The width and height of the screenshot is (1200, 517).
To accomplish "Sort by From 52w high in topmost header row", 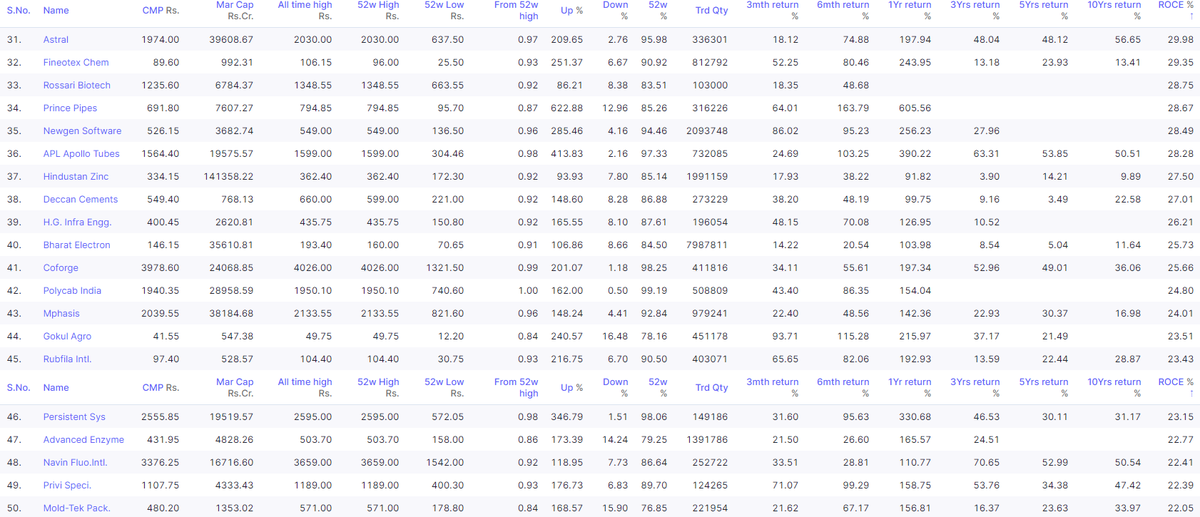I will pos(517,11).
